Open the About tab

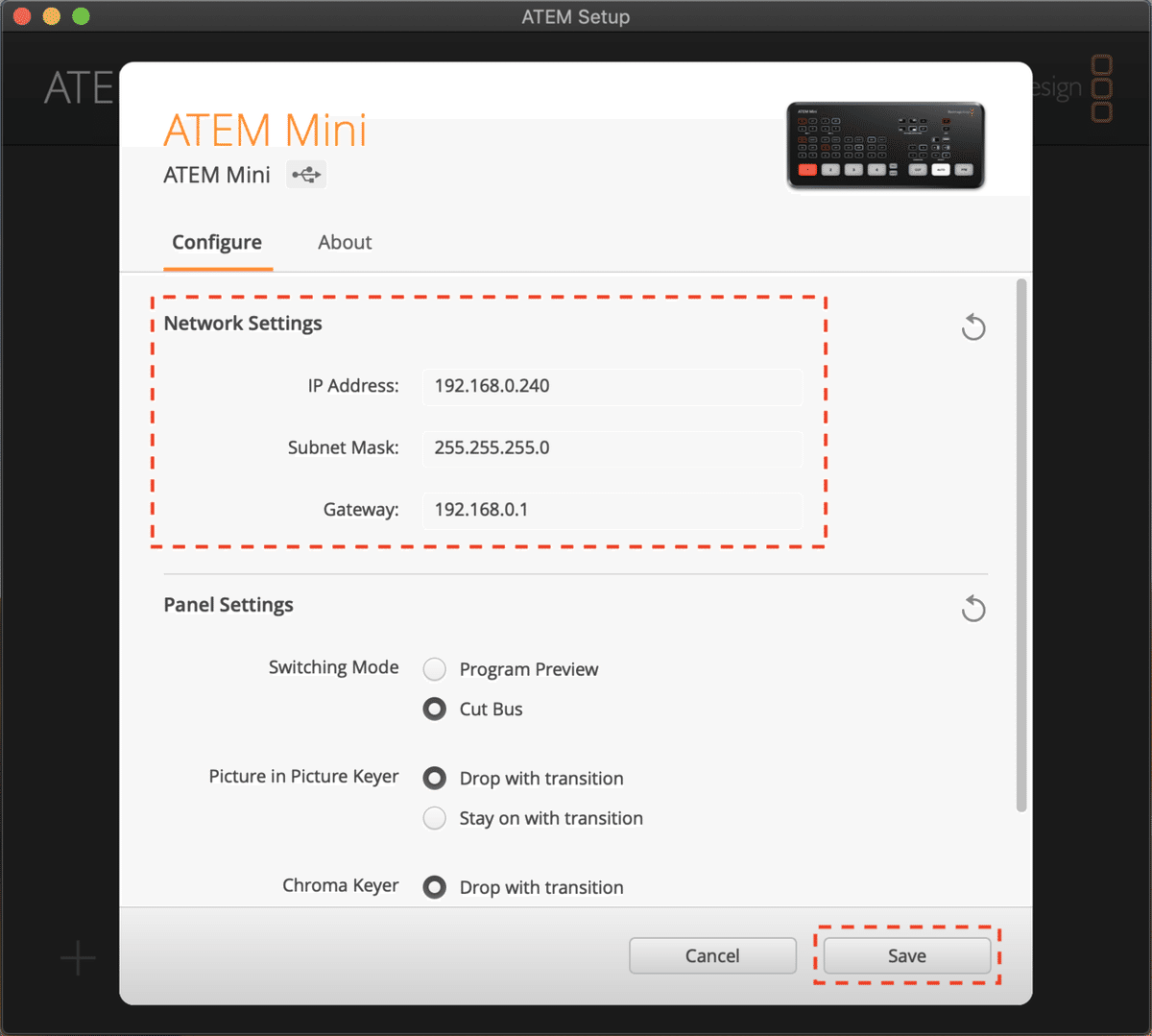345,242
